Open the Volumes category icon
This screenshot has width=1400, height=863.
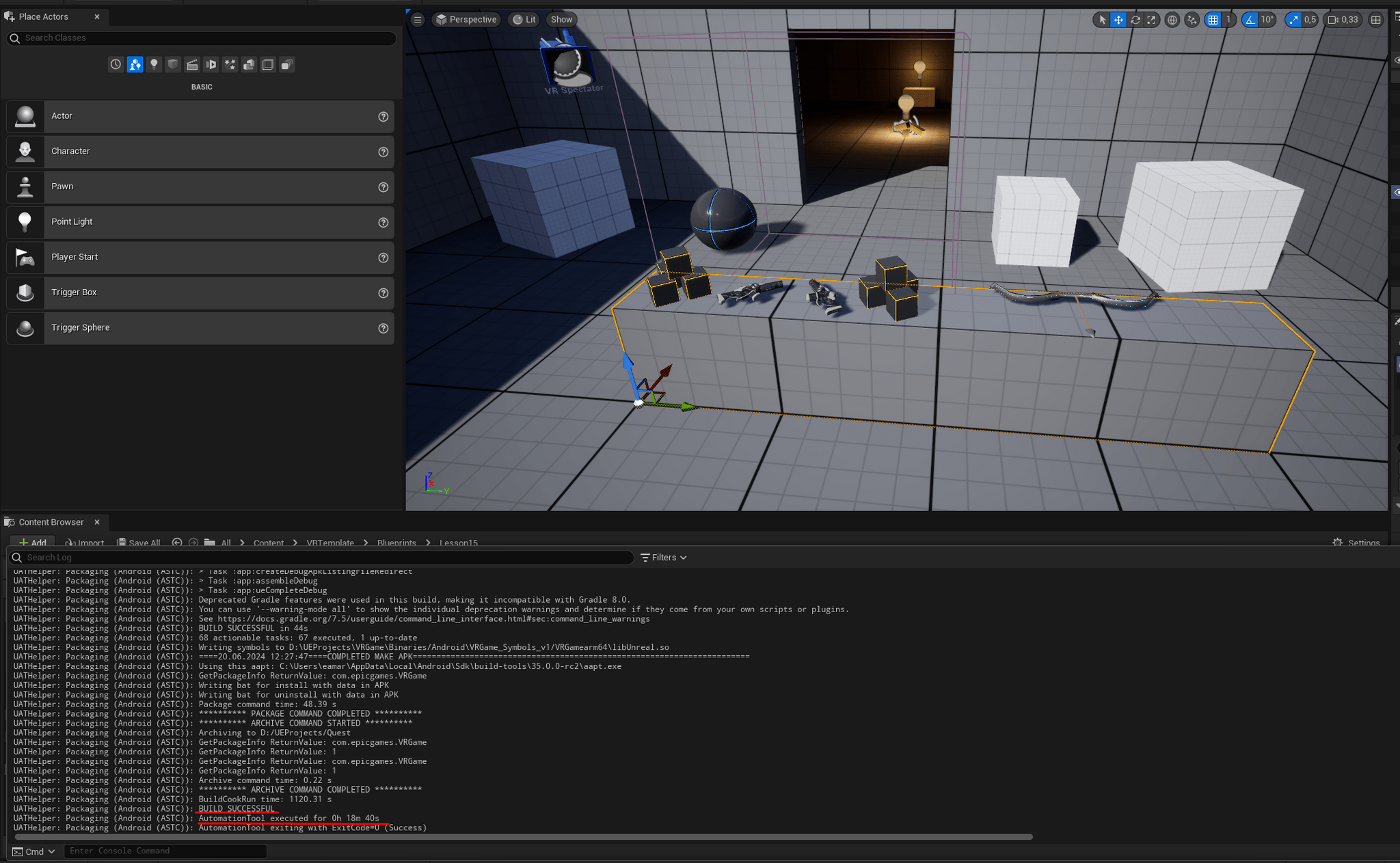point(268,65)
